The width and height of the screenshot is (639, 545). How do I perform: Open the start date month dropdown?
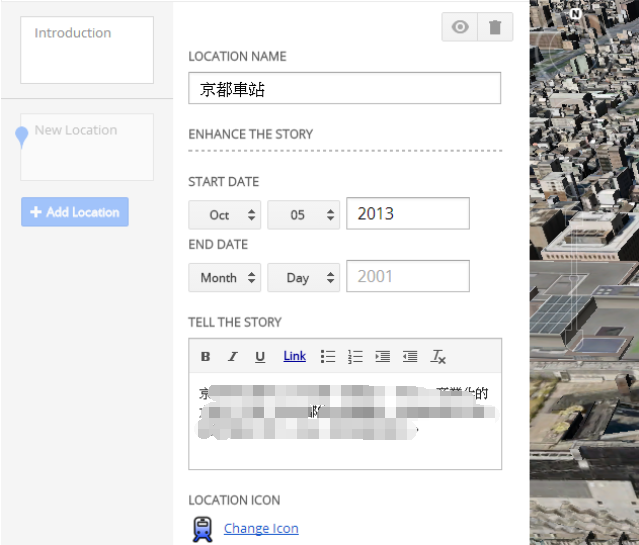(x=225, y=215)
